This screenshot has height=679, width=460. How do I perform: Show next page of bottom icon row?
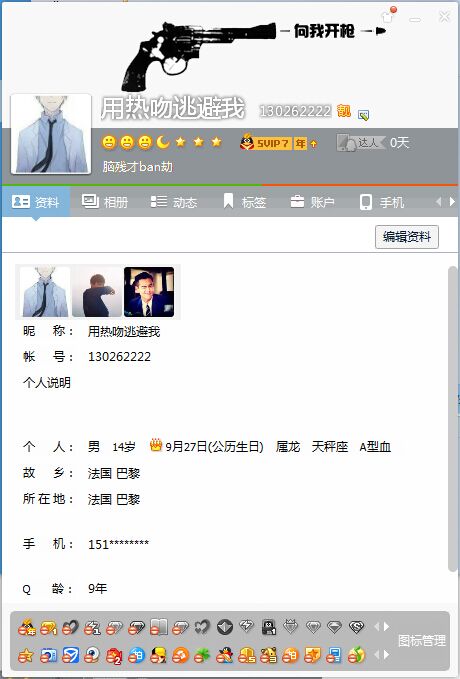click(385, 655)
